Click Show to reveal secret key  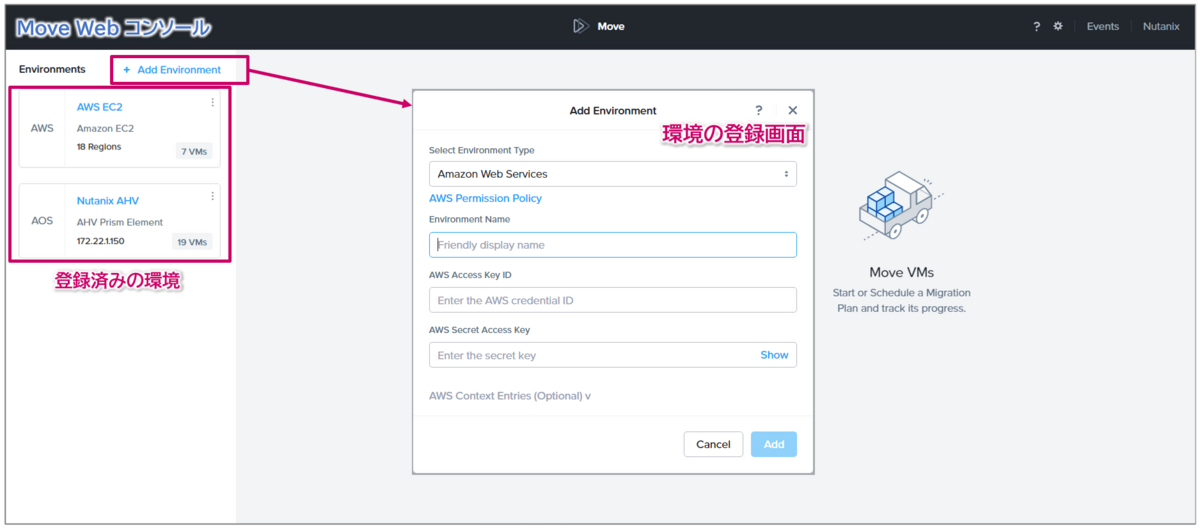[774, 355]
